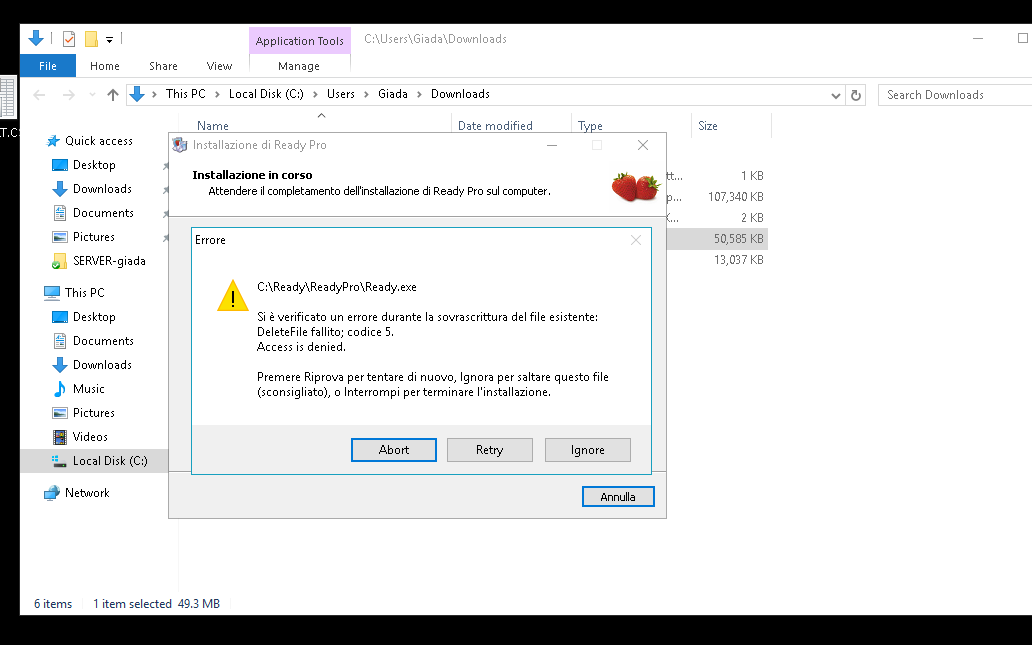Click 'Local Disk (C:)' breadcrumb in address bar
The height and width of the screenshot is (645, 1032).
pyautogui.click(x=266, y=94)
